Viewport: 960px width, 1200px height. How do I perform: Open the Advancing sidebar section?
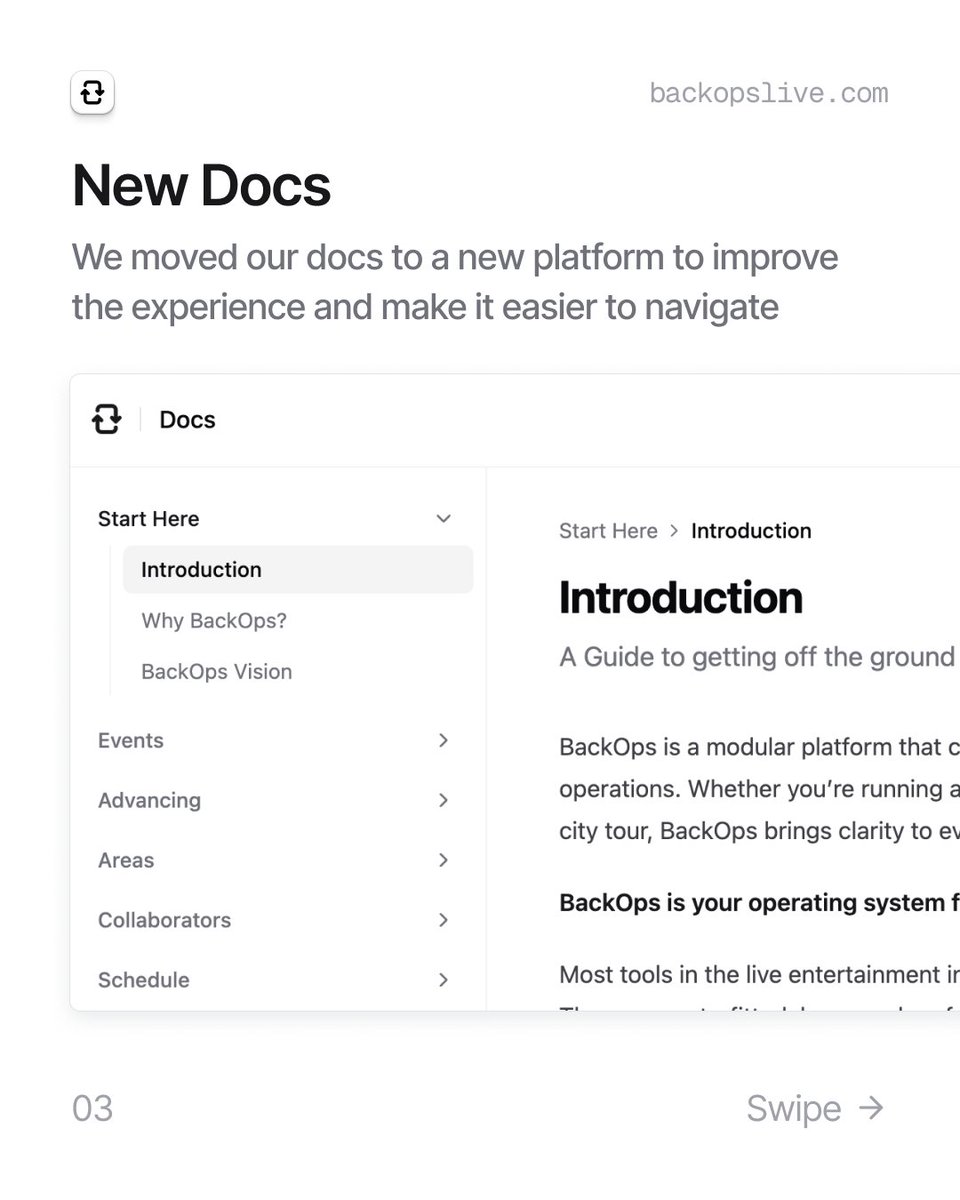coord(149,801)
